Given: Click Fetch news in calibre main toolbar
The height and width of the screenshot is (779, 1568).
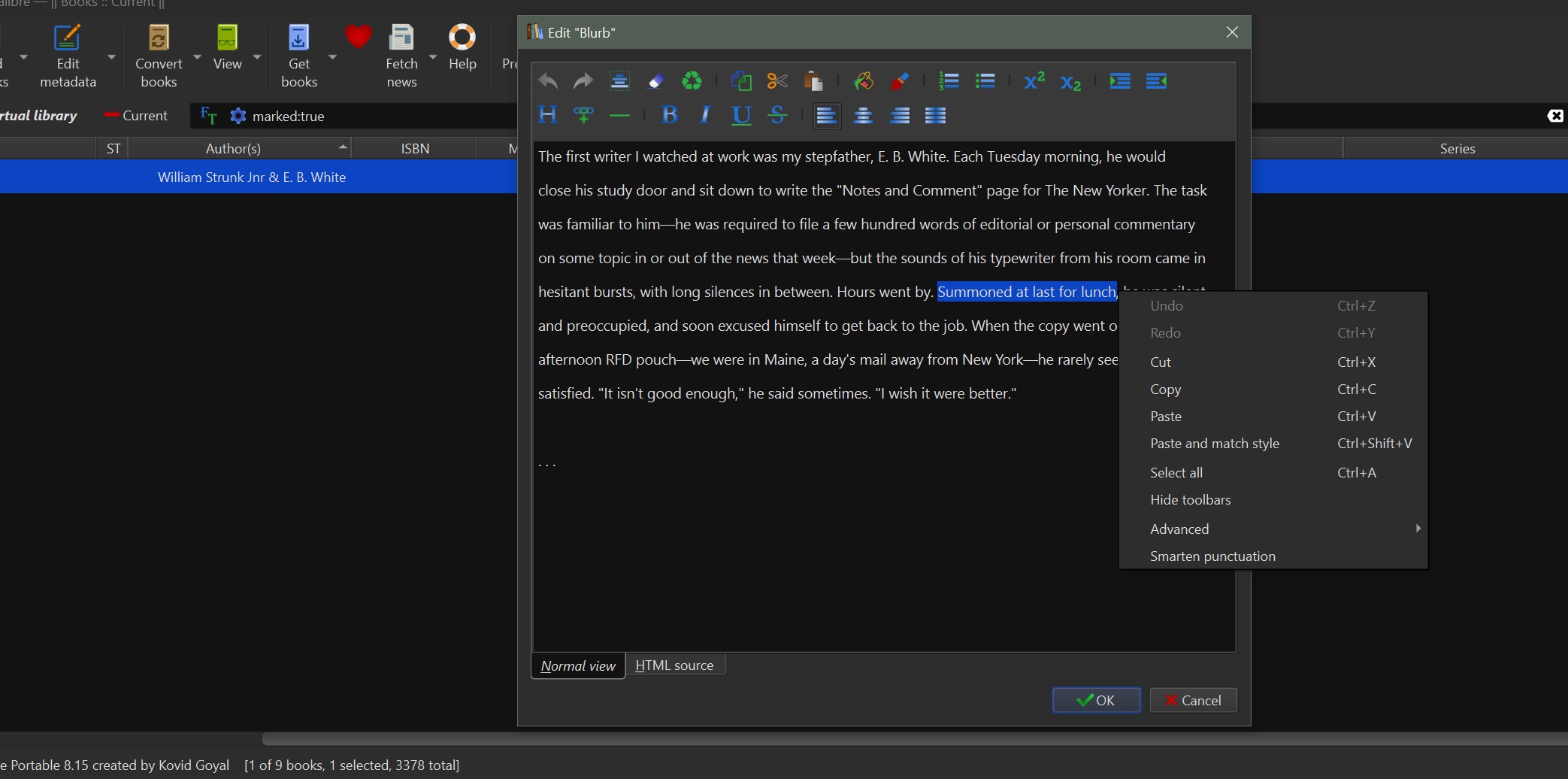Looking at the screenshot, I should (401, 56).
